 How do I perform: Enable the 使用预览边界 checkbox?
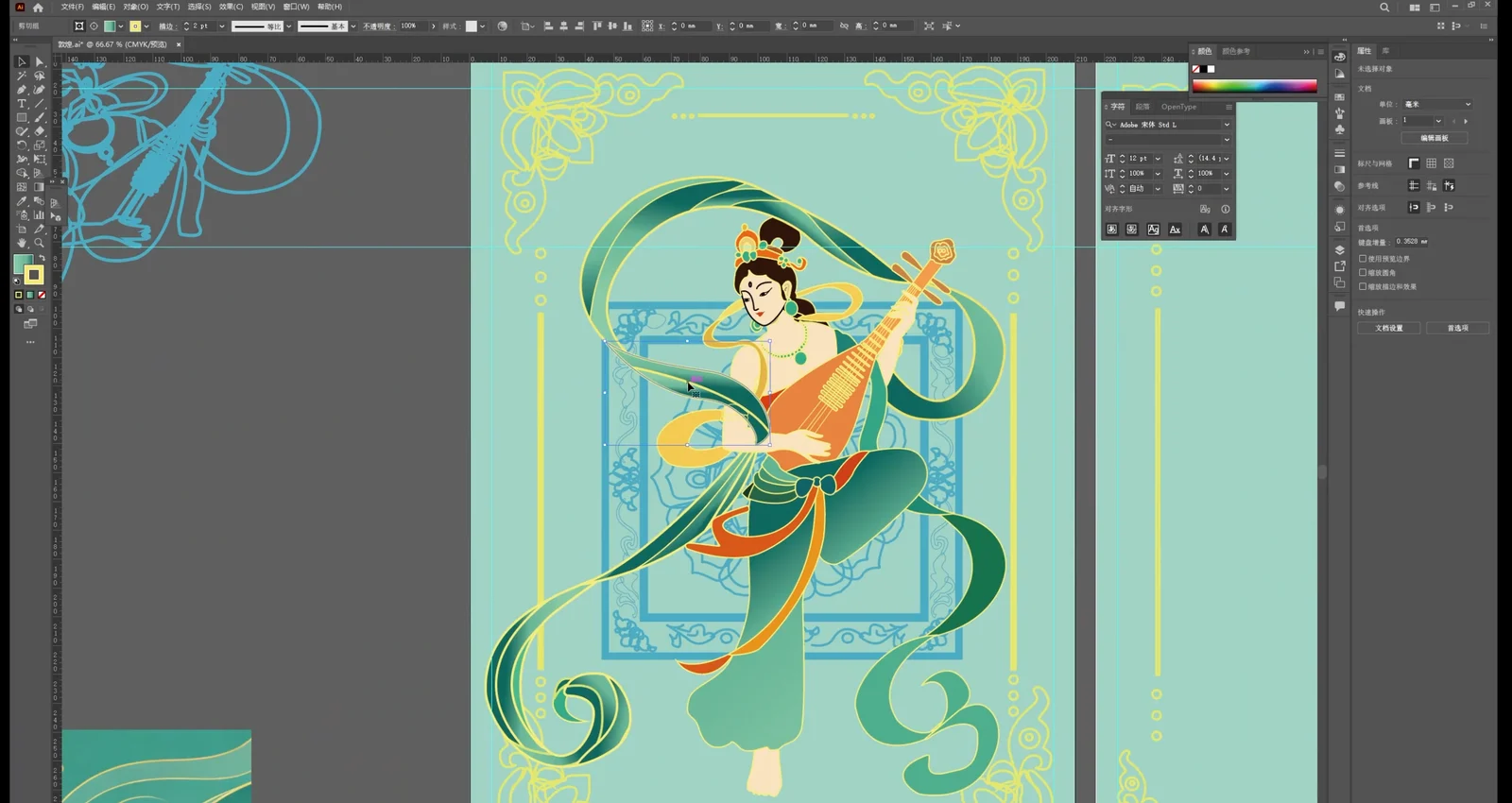coord(1363,258)
